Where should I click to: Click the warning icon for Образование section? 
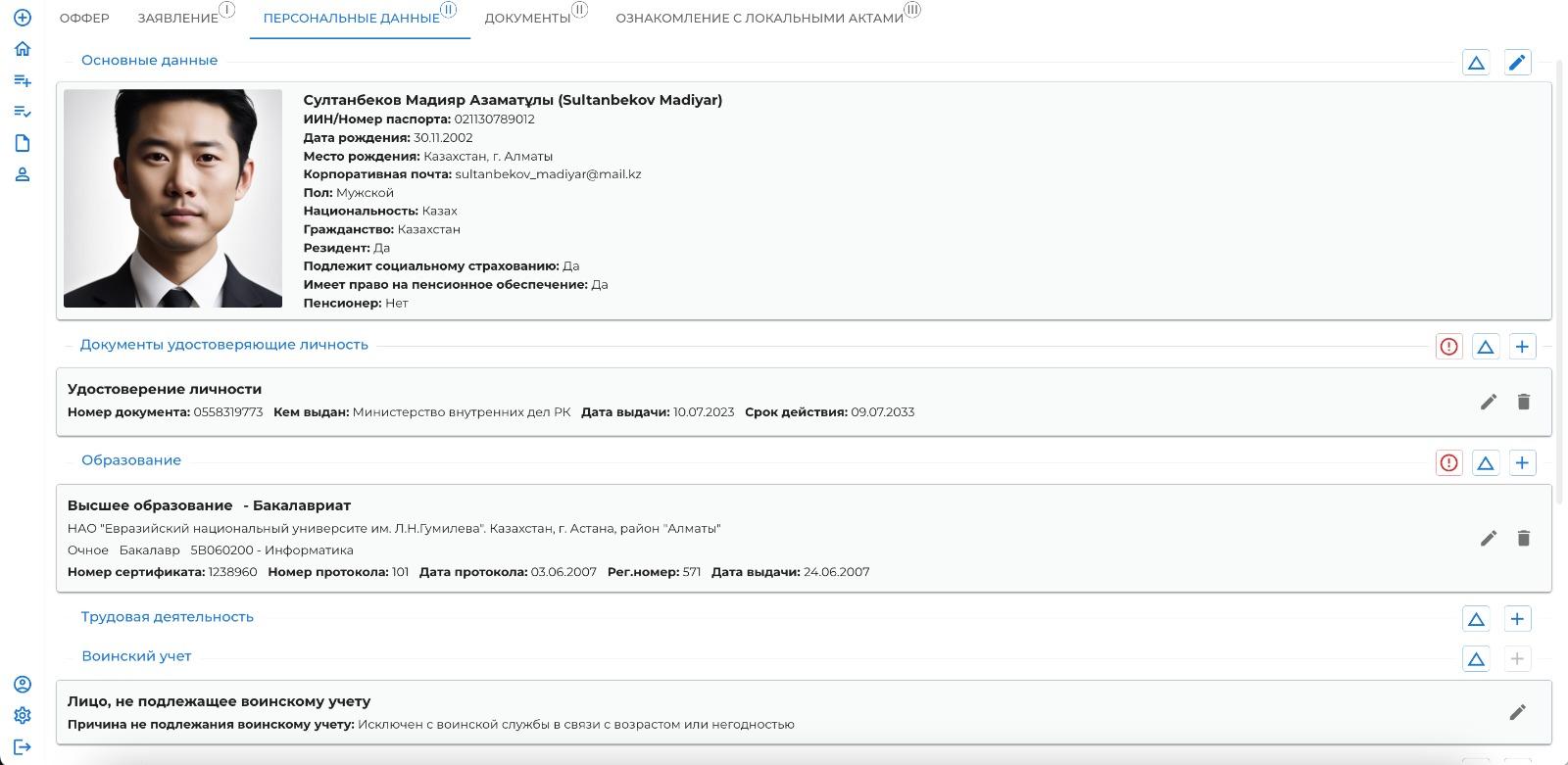(x=1448, y=462)
